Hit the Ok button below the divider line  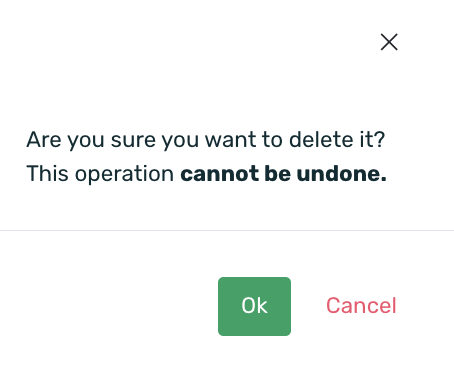point(254,306)
